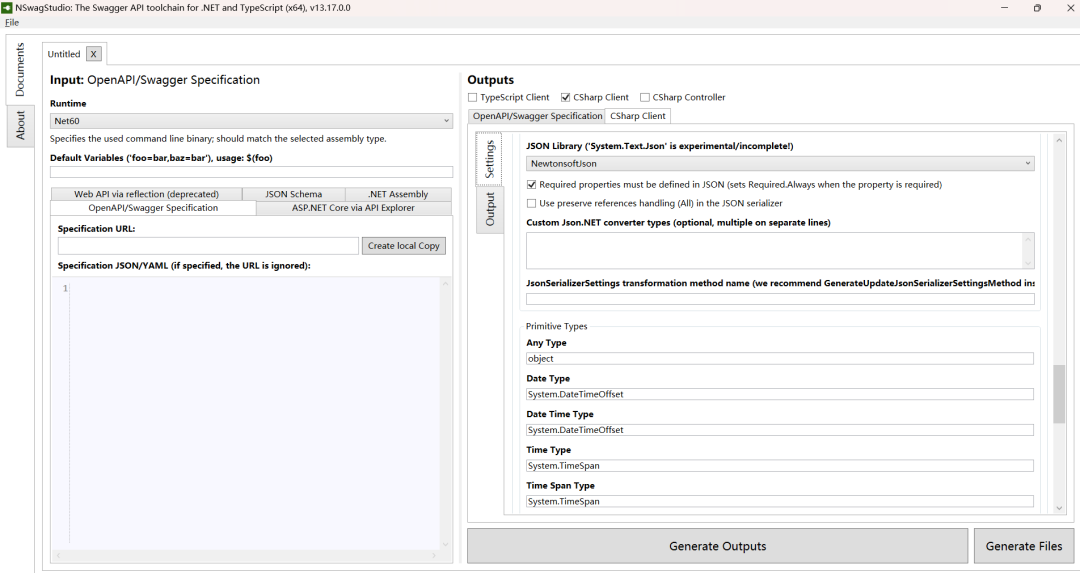This screenshot has height=573, width=1080.
Task: Click the settings scrollbar down arrow
Action: point(1059,508)
